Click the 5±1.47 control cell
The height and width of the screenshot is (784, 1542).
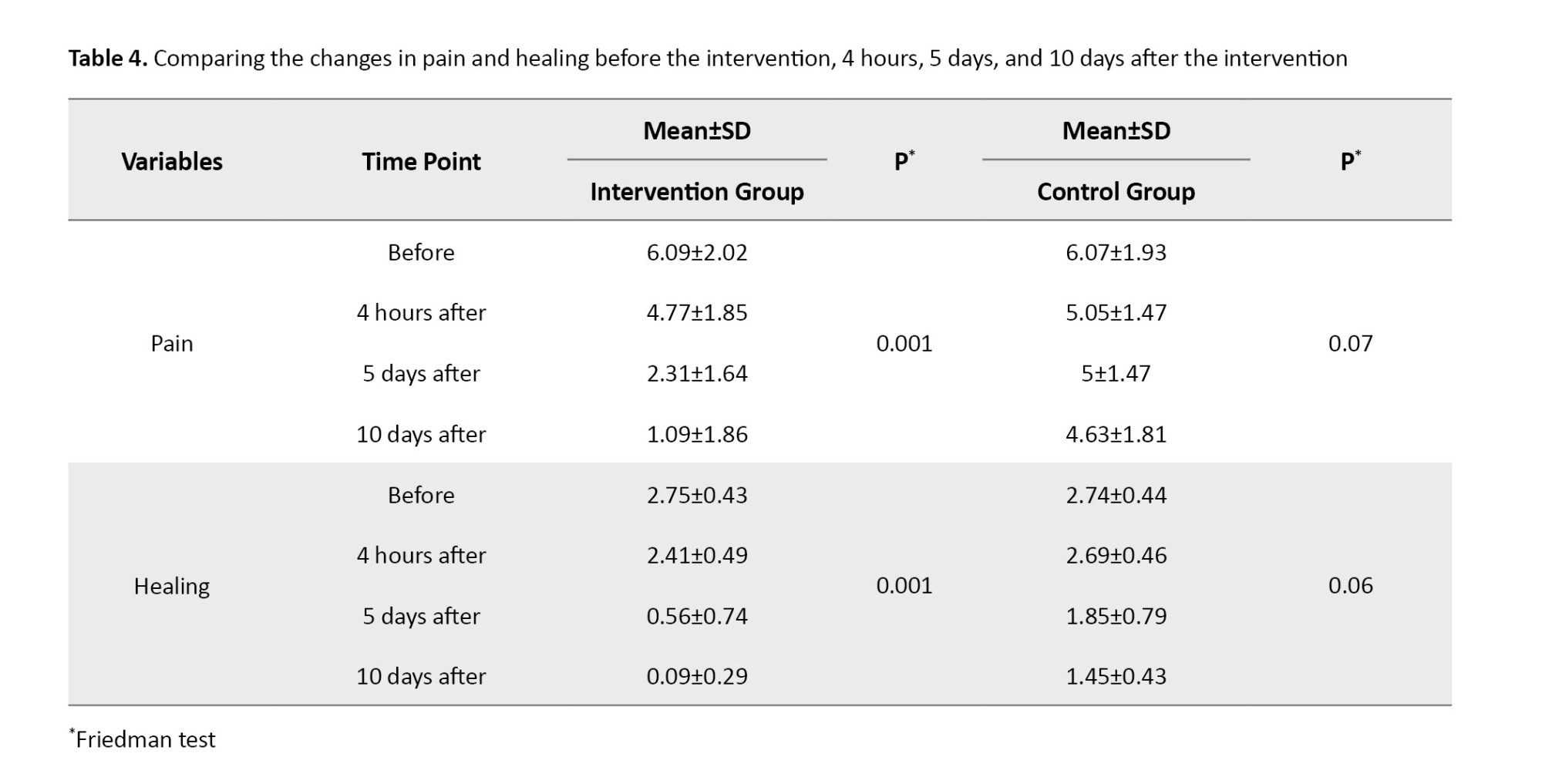(1116, 373)
